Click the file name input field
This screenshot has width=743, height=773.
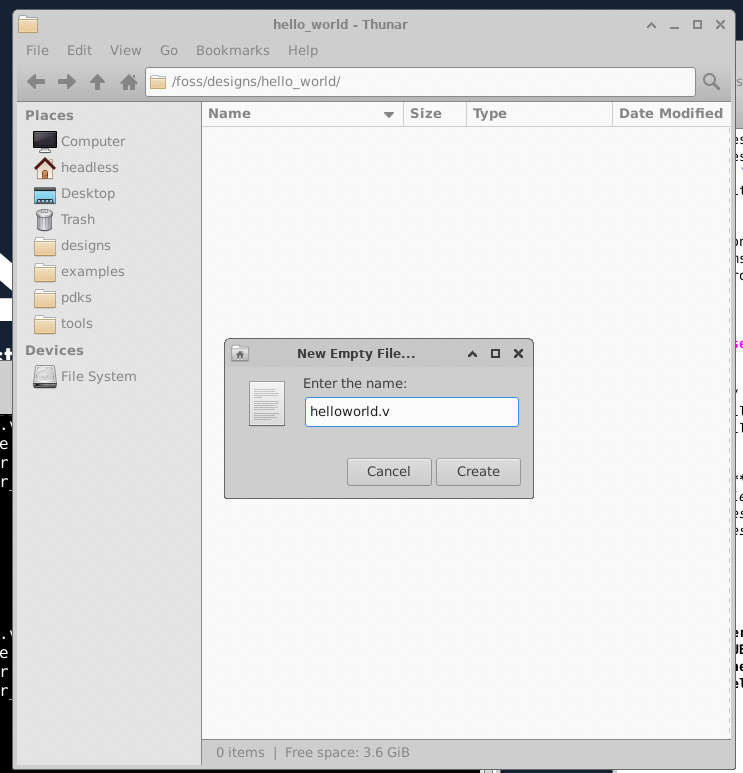411,412
